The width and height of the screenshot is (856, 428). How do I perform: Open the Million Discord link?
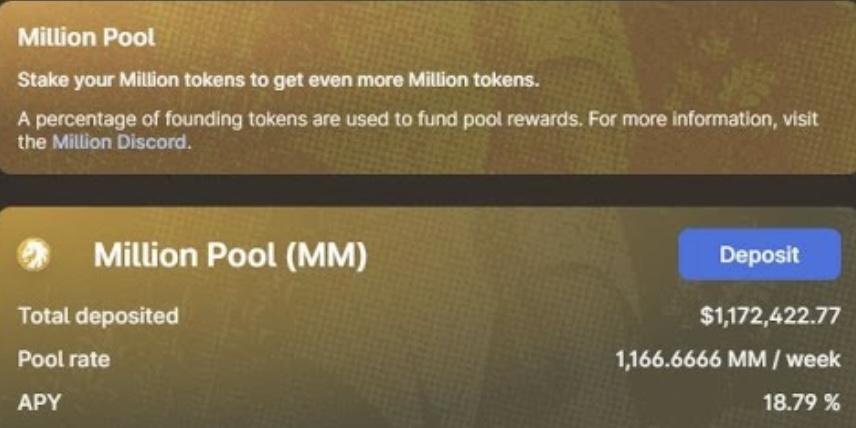[120, 142]
